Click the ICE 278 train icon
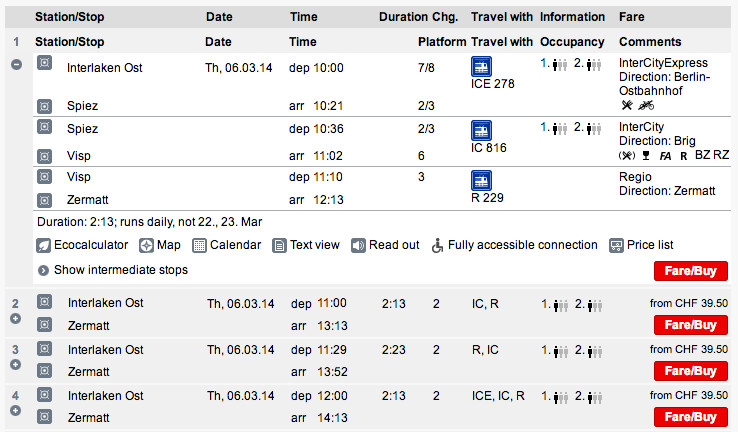The width and height of the screenshot is (738, 432). (x=481, y=66)
